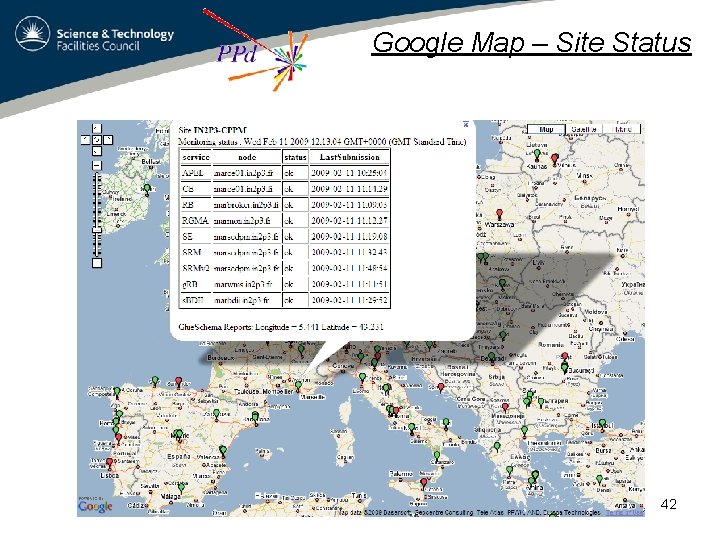Click the node cell in the APEL row

[247, 173]
